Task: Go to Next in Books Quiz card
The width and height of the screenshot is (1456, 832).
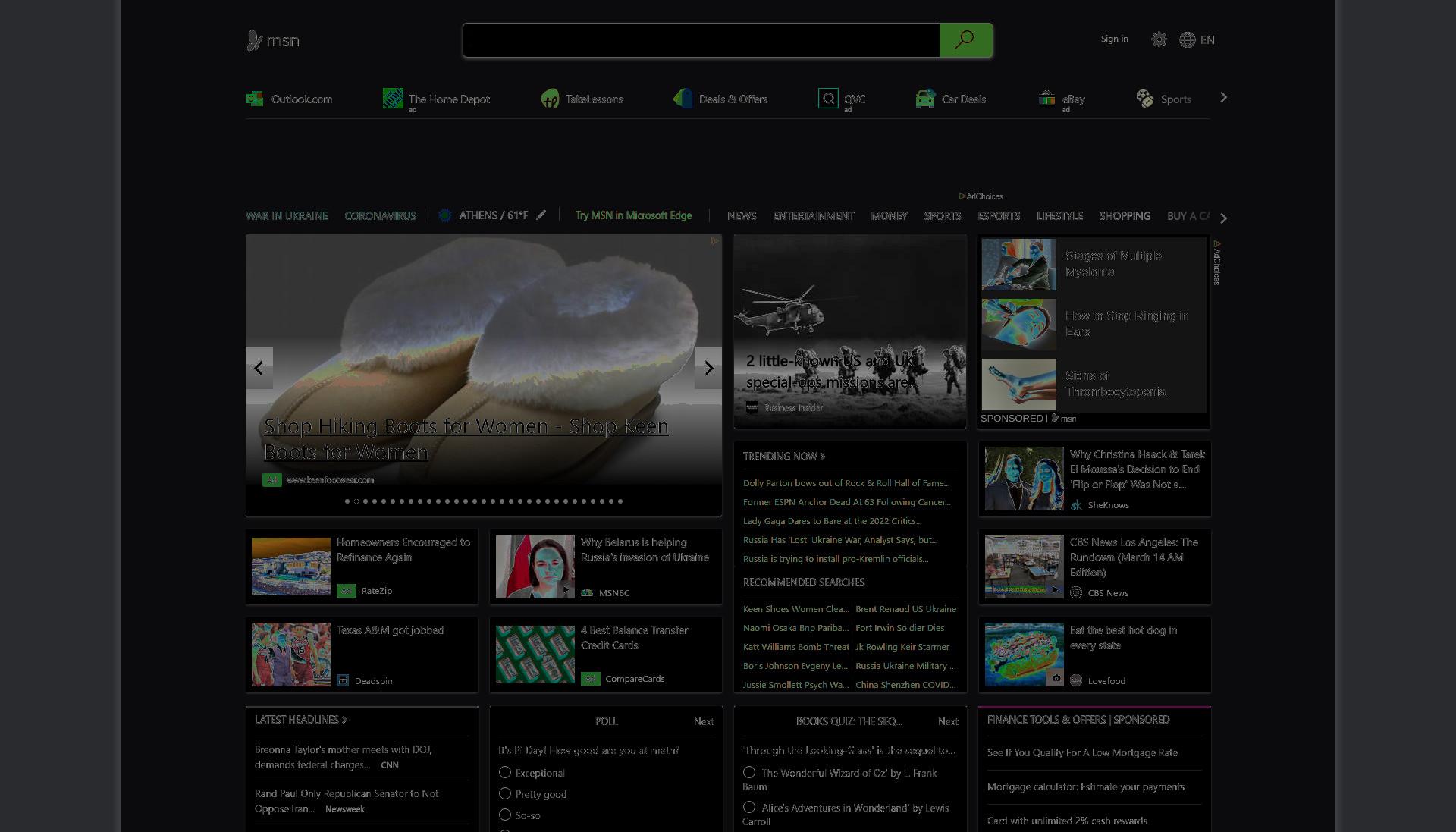Action: coord(948,721)
